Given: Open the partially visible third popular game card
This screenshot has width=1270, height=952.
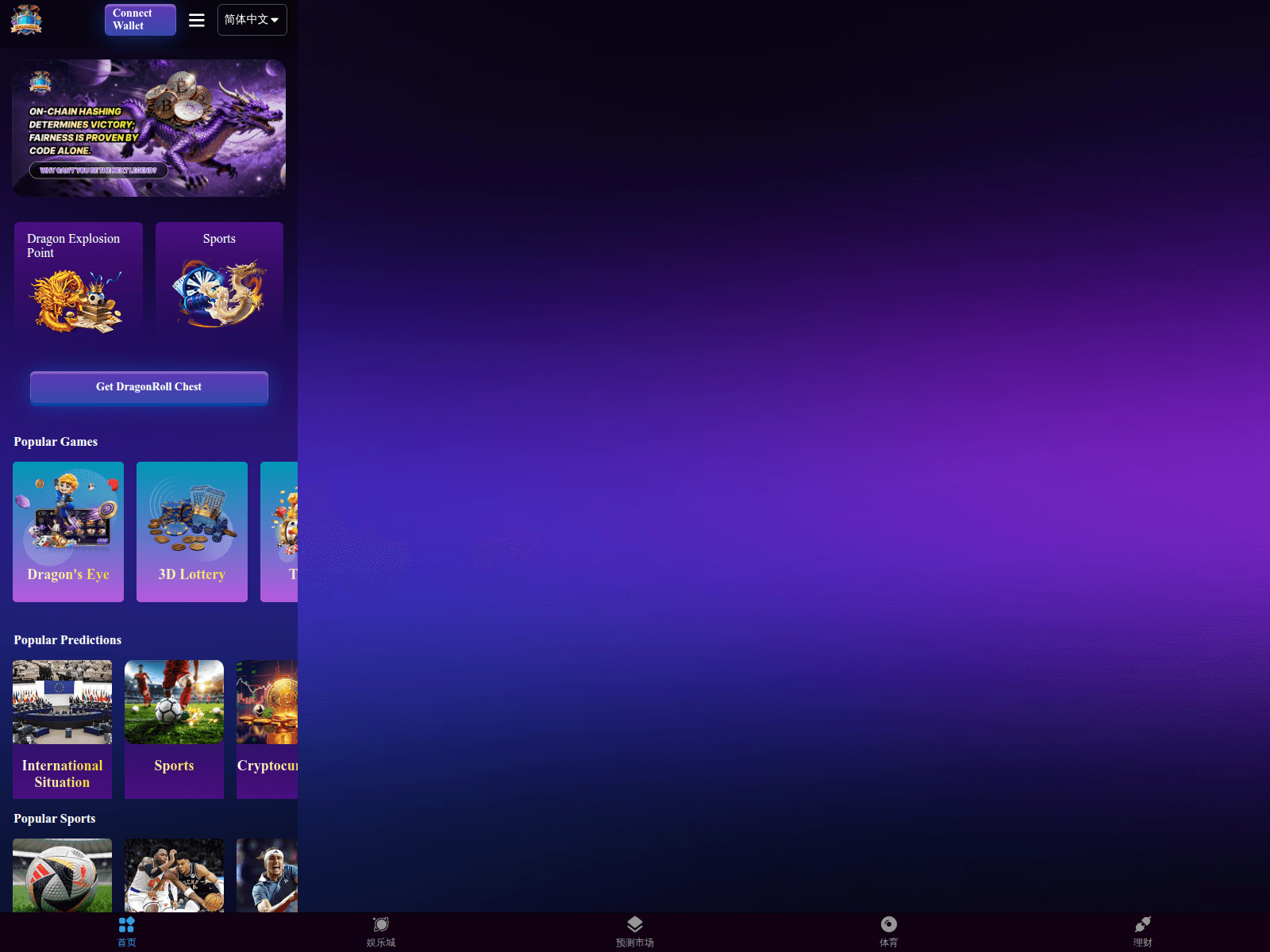Looking at the screenshot, I should click(279, 532).
